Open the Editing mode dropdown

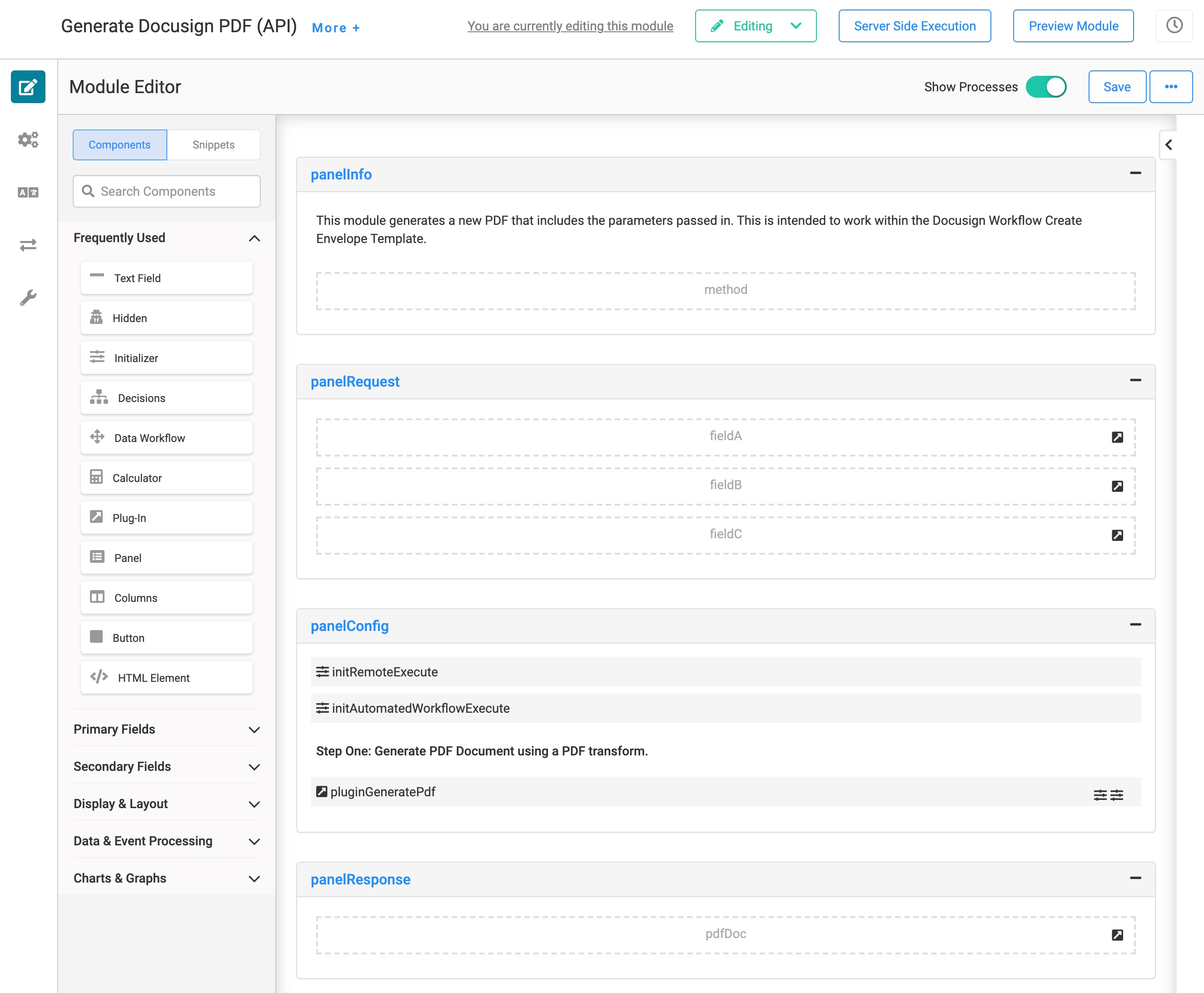(756, 26)
